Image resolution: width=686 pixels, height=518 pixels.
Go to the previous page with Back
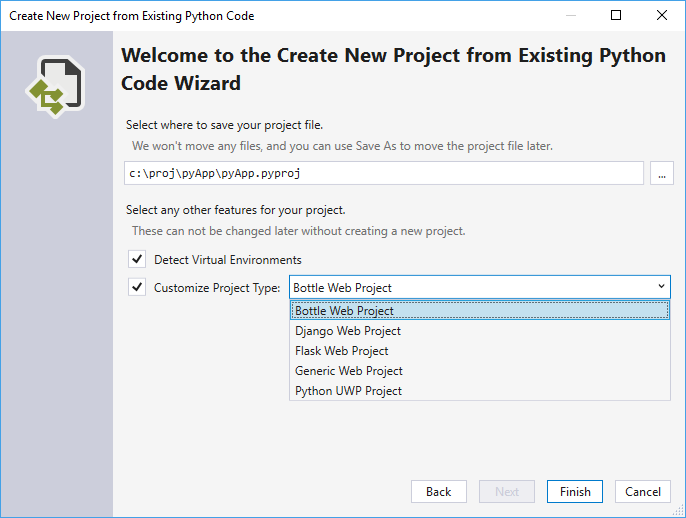point(438,492)
